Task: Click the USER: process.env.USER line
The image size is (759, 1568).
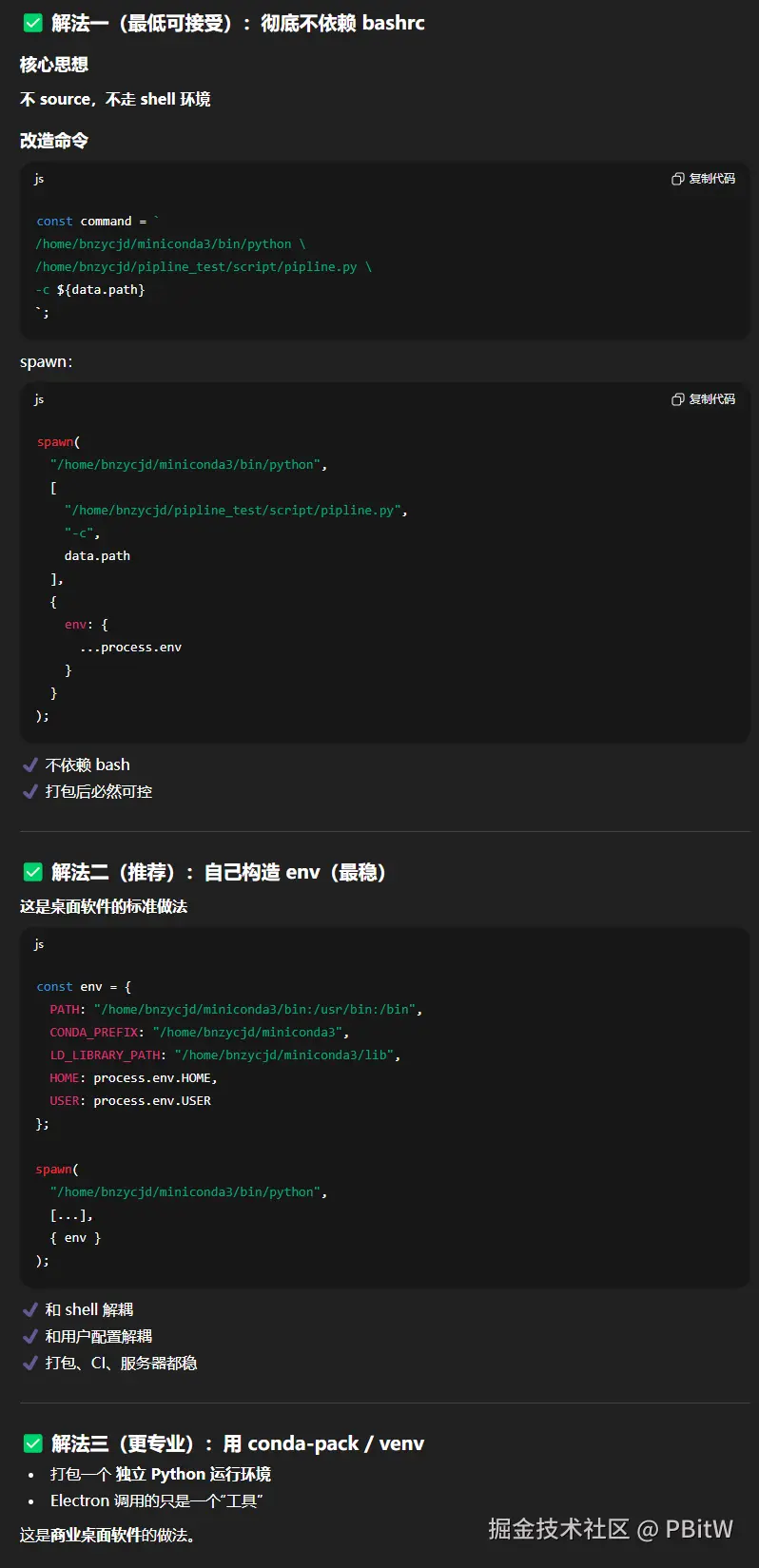Action: [130, 1100]
